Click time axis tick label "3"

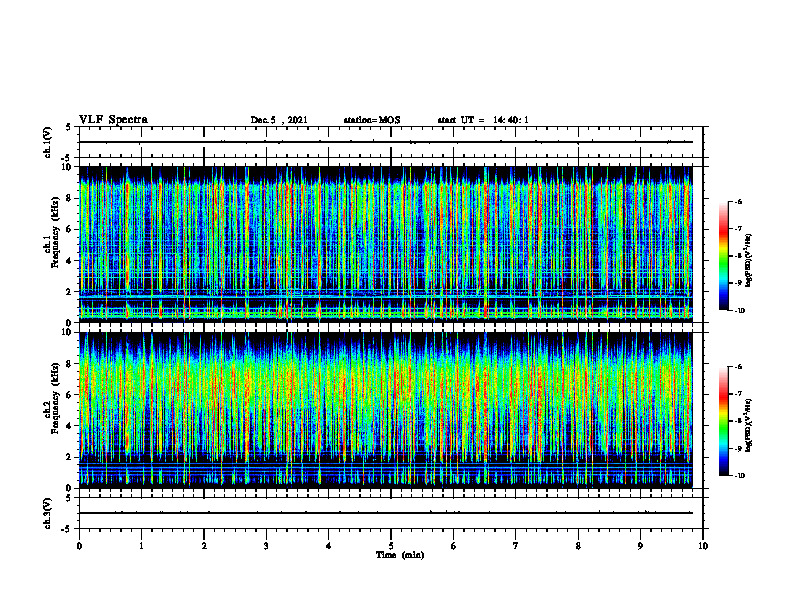[266, 546]
